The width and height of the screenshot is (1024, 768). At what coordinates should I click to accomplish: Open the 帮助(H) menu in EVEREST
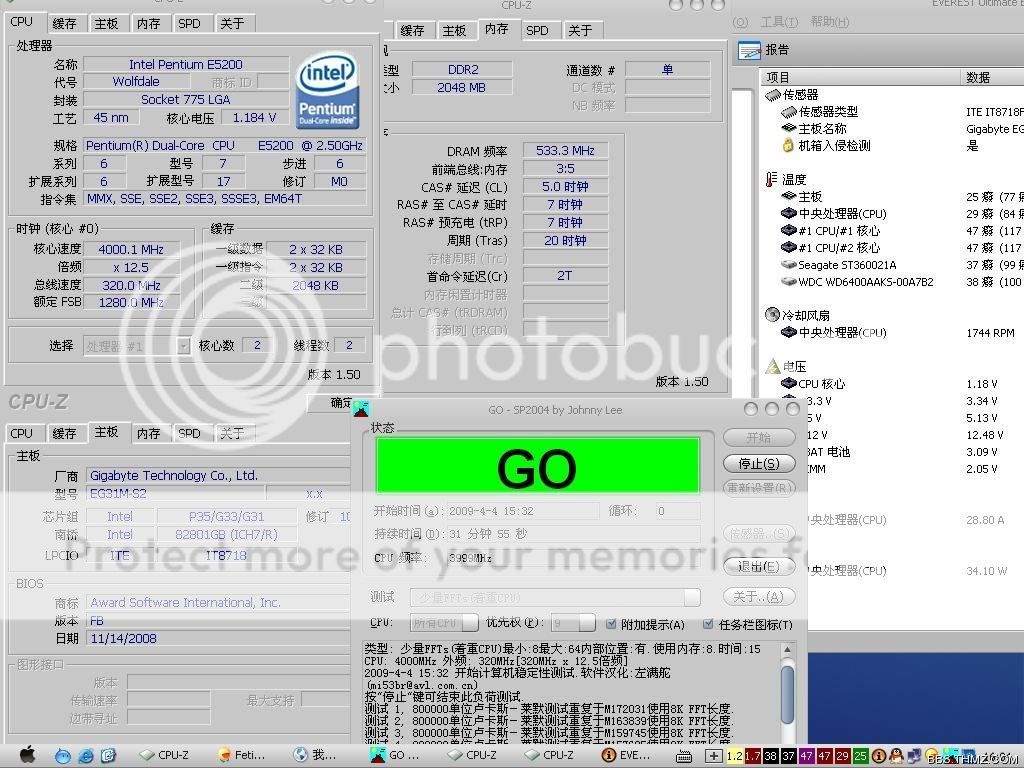pyautogui.click(x=829, y=22)
